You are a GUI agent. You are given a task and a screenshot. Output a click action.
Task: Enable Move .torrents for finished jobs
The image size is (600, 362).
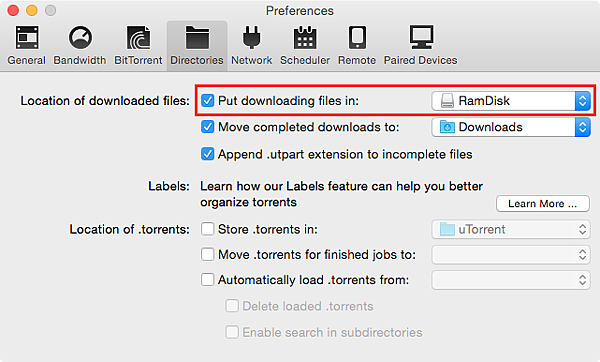207,254
